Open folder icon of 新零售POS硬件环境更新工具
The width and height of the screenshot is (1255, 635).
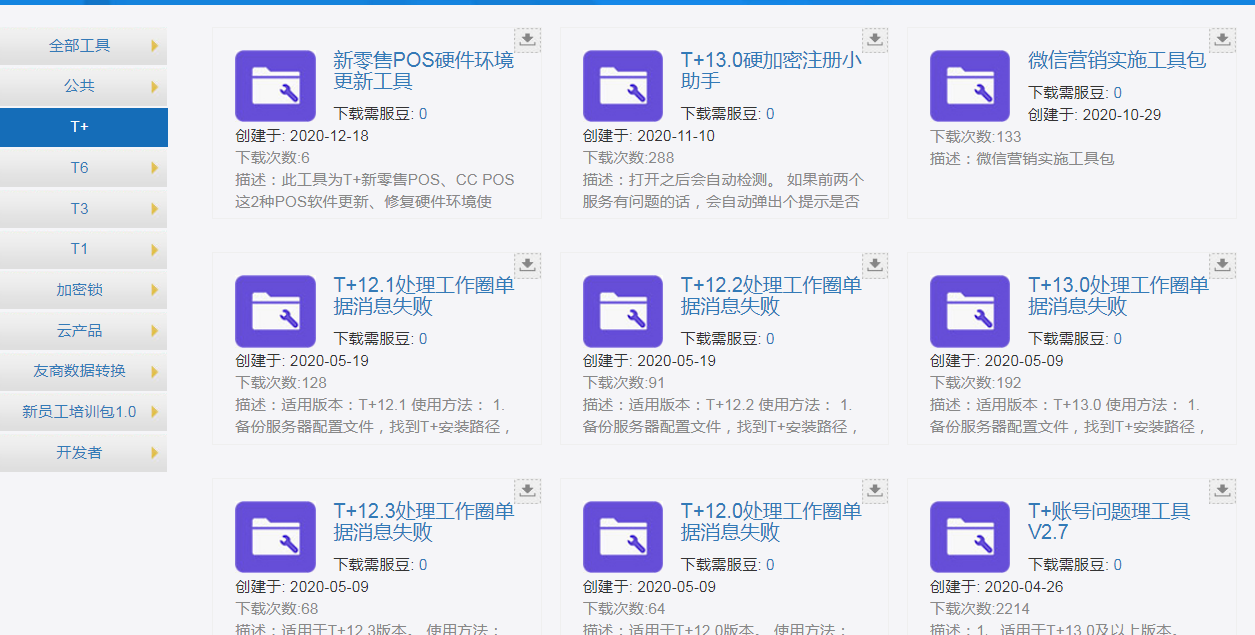click(x=275, y=86)
